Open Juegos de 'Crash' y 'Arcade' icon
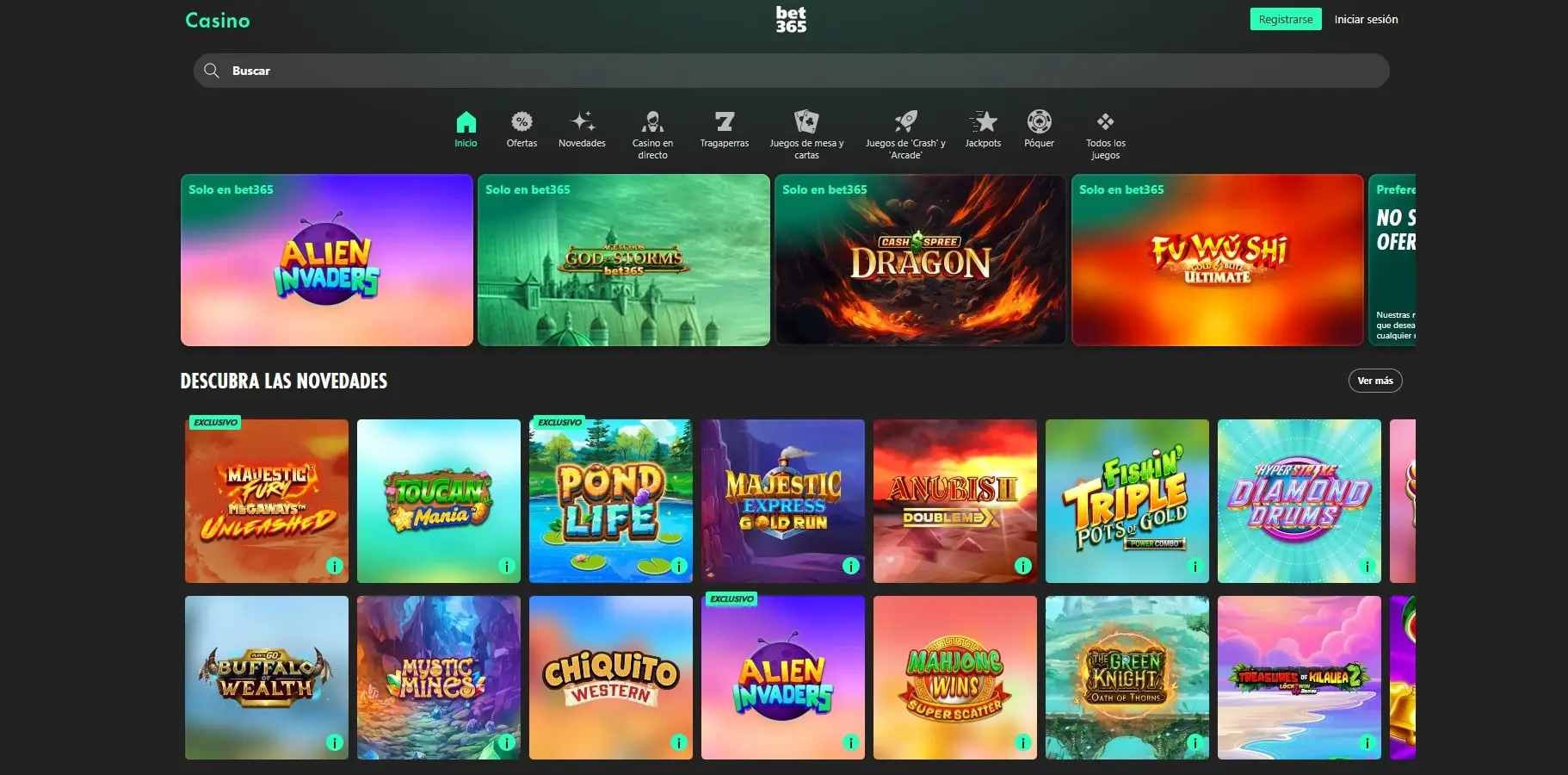Screen dimensions: 1568x775 coord(904,121)
